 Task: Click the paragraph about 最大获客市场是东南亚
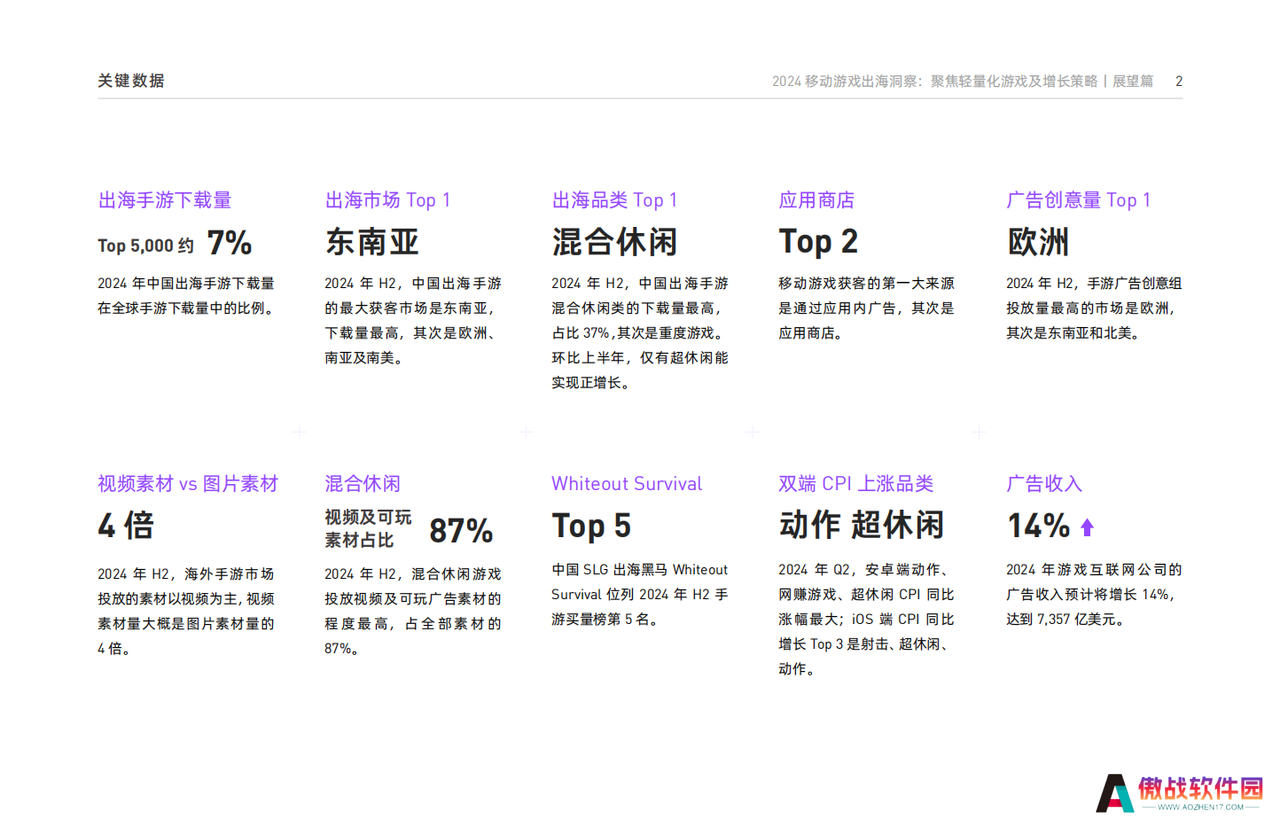(414, 321)
